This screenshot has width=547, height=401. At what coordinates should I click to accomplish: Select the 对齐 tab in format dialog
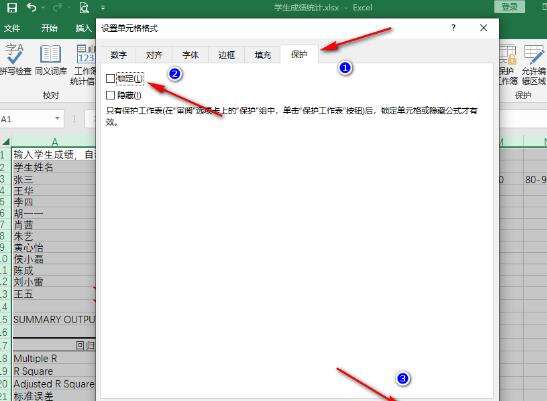(154, 55)
